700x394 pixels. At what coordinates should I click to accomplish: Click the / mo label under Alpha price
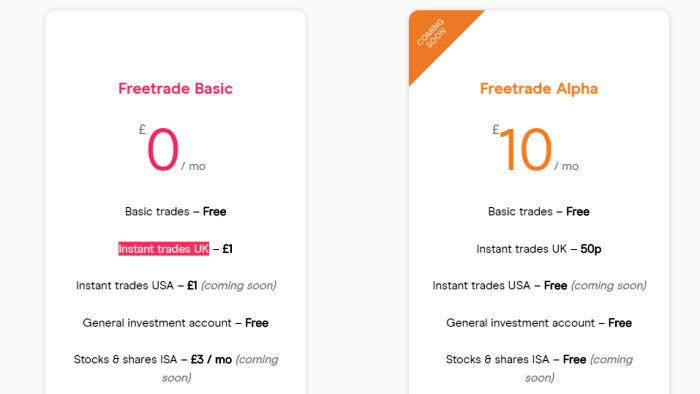(x=567, y=166)
